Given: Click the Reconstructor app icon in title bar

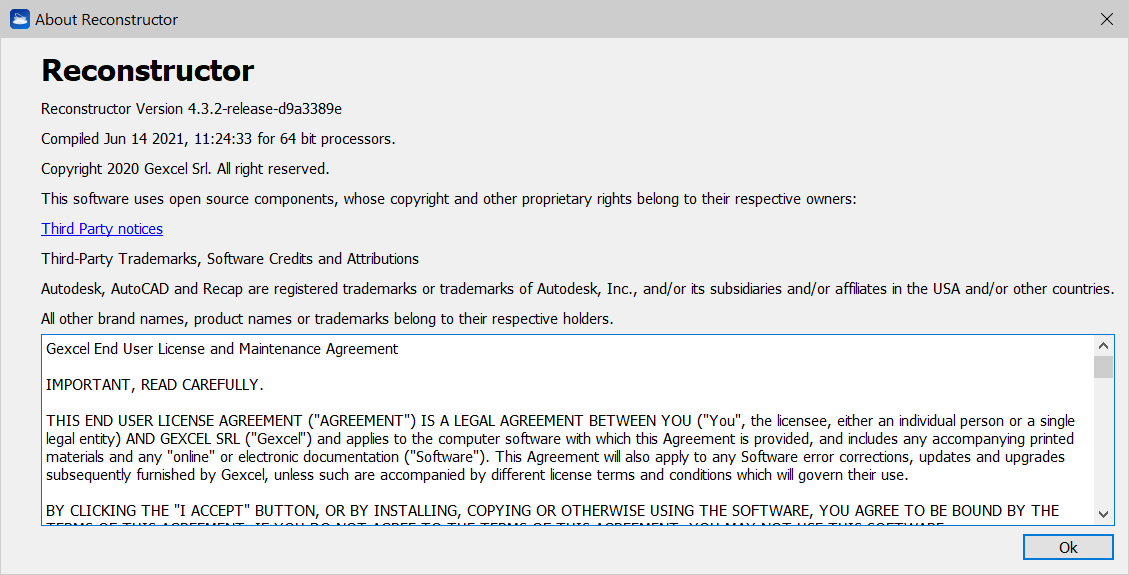Looking at the screenshot, I should pyautogui.click(x=19, y=19).
